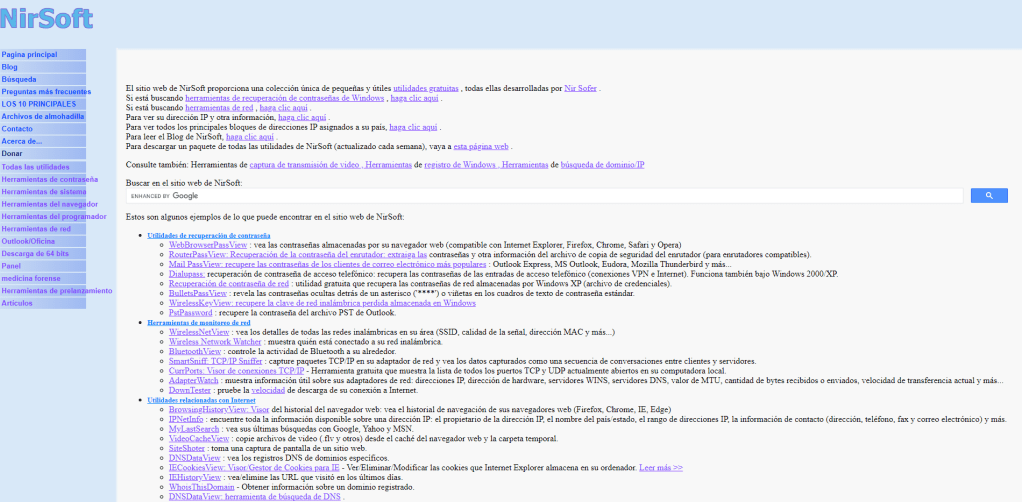Open Utilidades de recuperación de contraseña heading
This screenshot has height=502, width=1022.
pyautogui.click(x=209, y=235)
